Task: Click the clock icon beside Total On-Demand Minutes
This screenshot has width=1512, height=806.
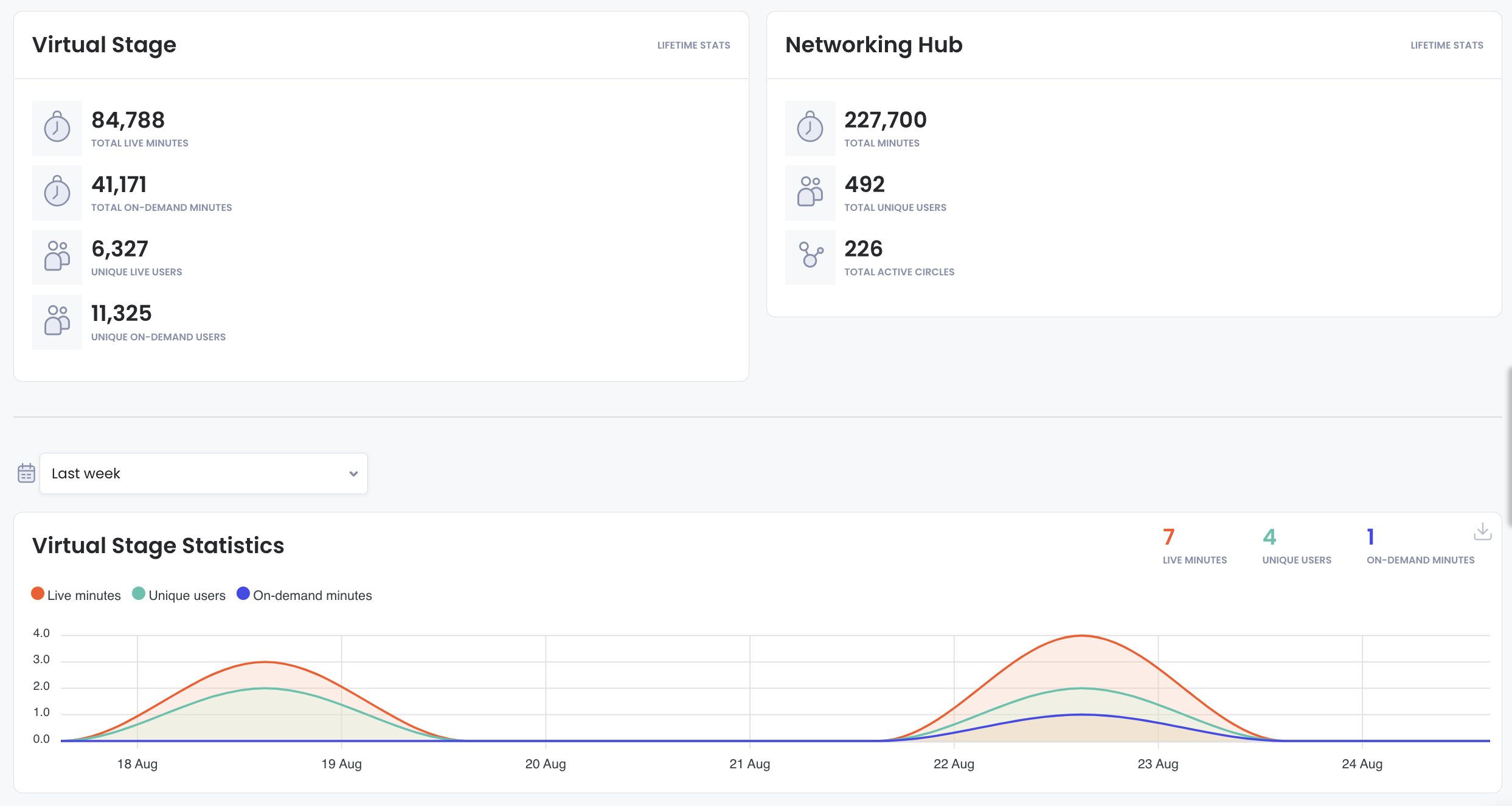Action: [x=56, y=193]
